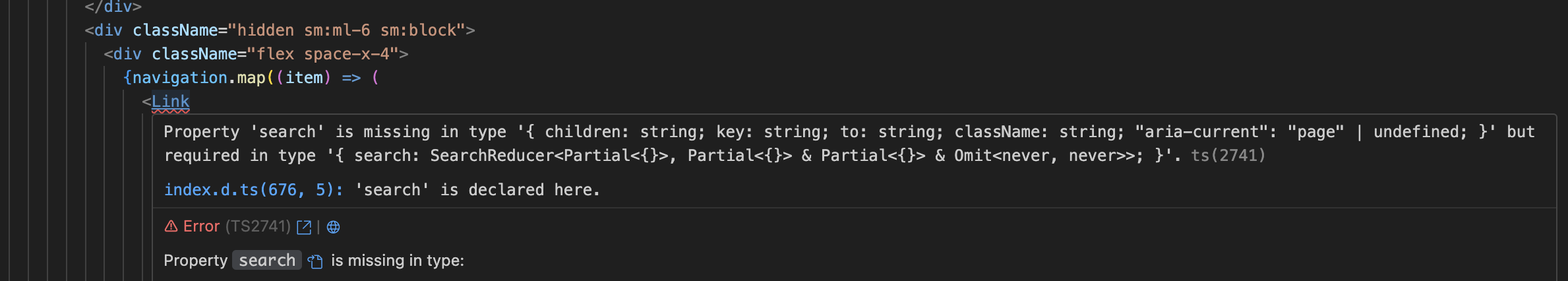
Task: Click the red warning triangle icon
Action: (x=171, y=226)
